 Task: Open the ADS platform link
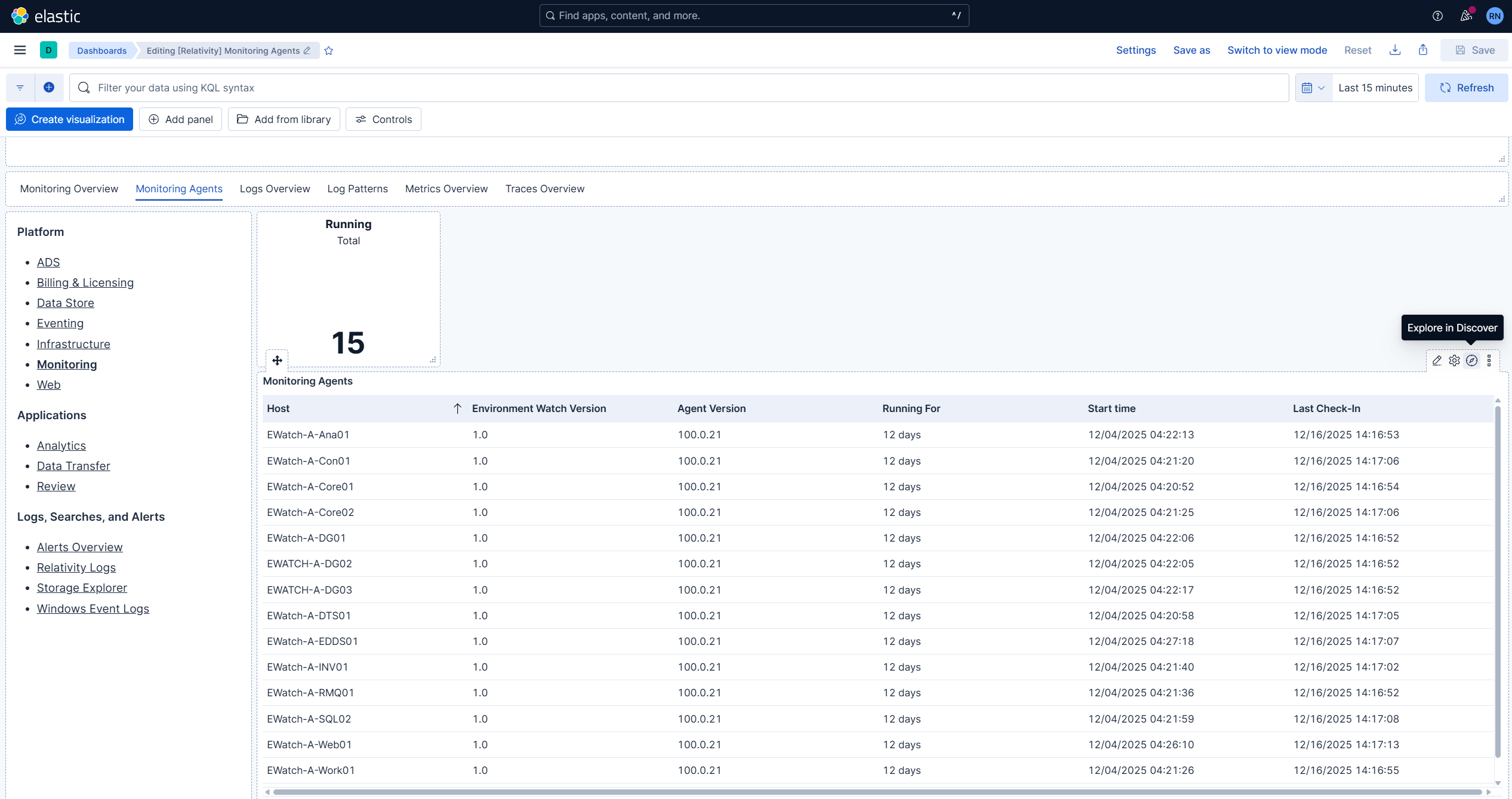point(48,262)
